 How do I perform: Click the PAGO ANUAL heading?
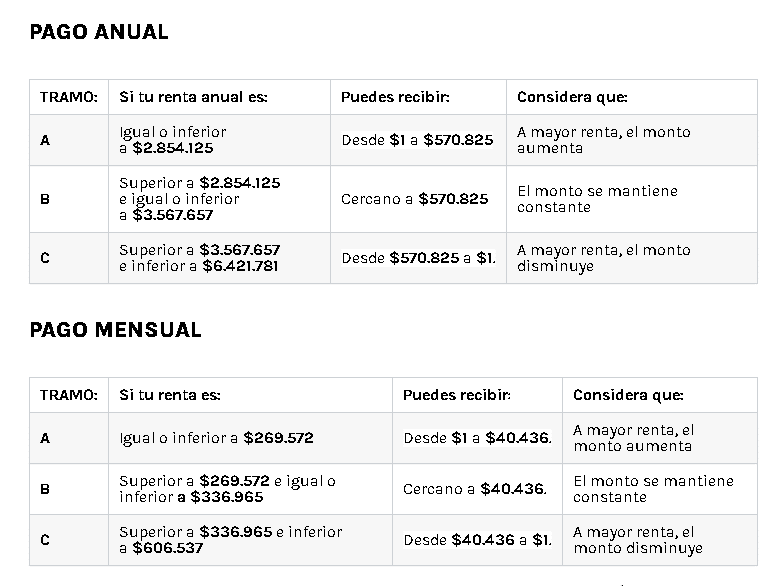pyautogui.click(x=99, y=32)
